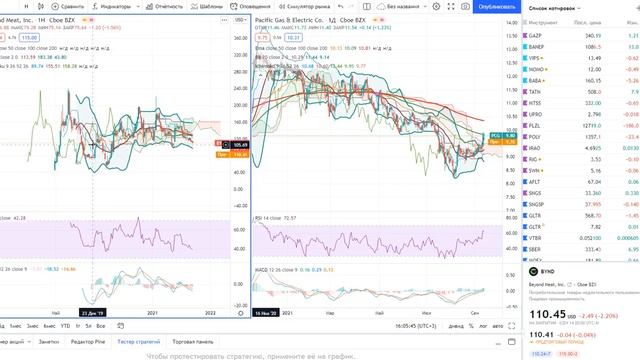
Task: Take a chart snapshot with camera icon
Action: coord(465,7)
